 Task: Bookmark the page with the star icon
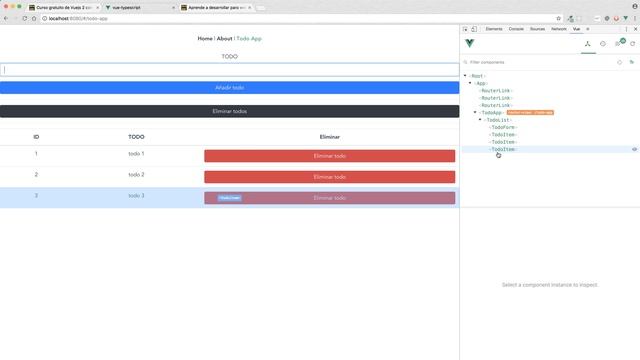click(558, 18)
